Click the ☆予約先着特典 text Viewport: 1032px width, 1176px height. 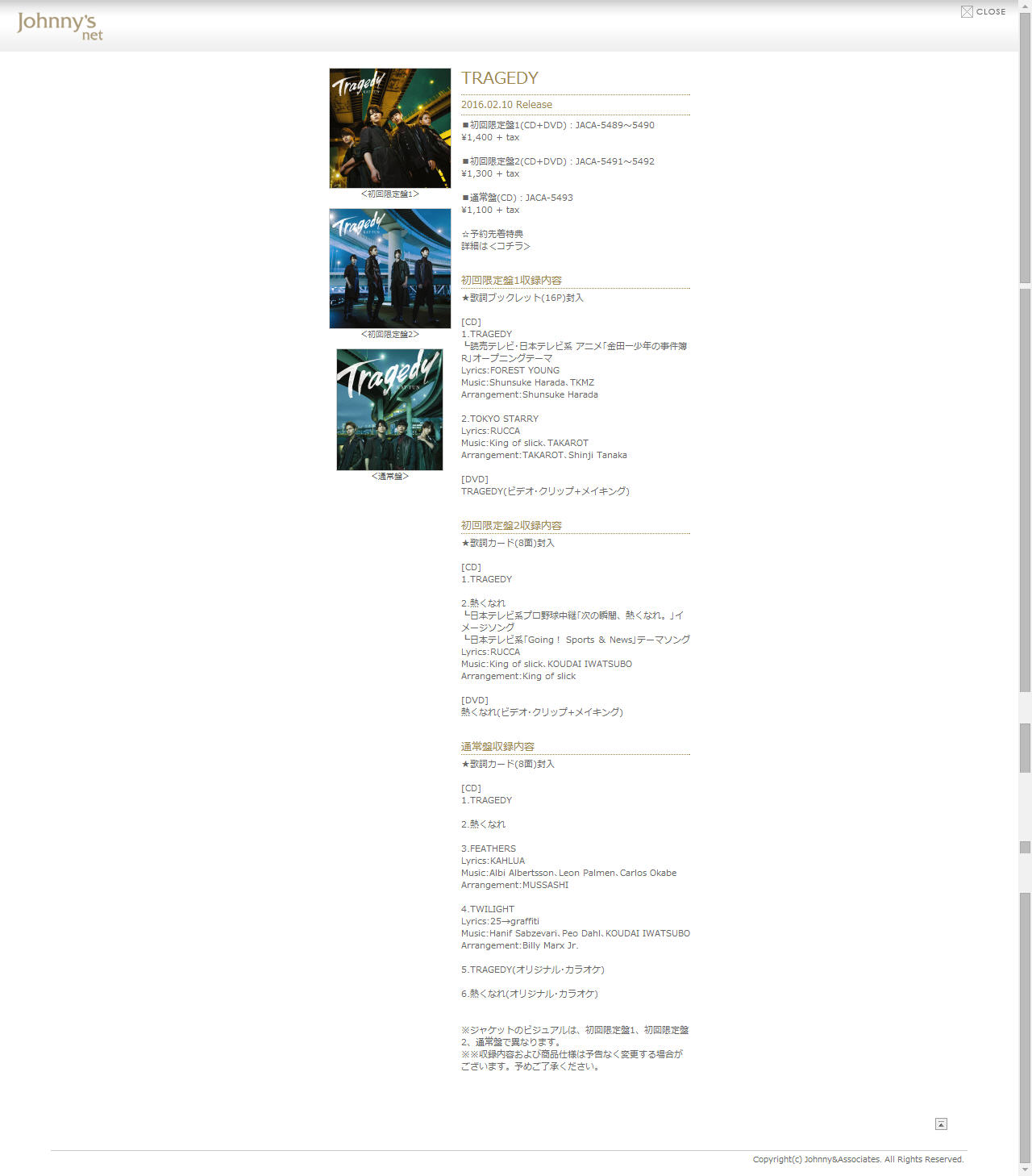[493, 234]
